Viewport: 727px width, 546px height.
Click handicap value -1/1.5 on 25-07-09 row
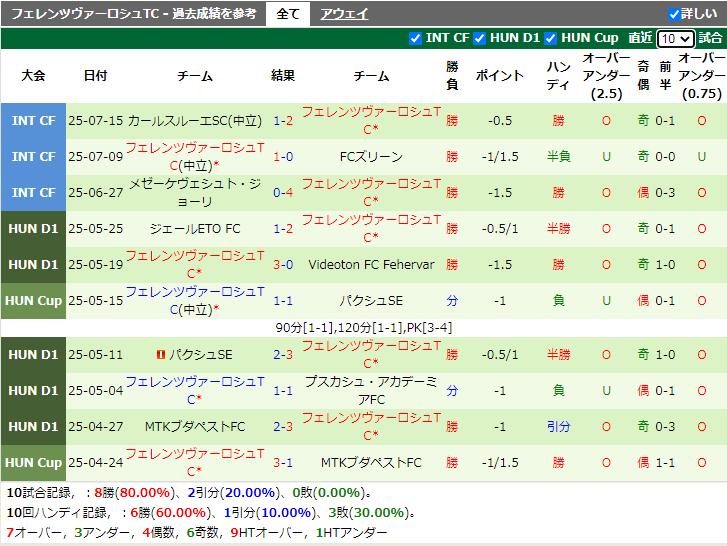(500, 157)
